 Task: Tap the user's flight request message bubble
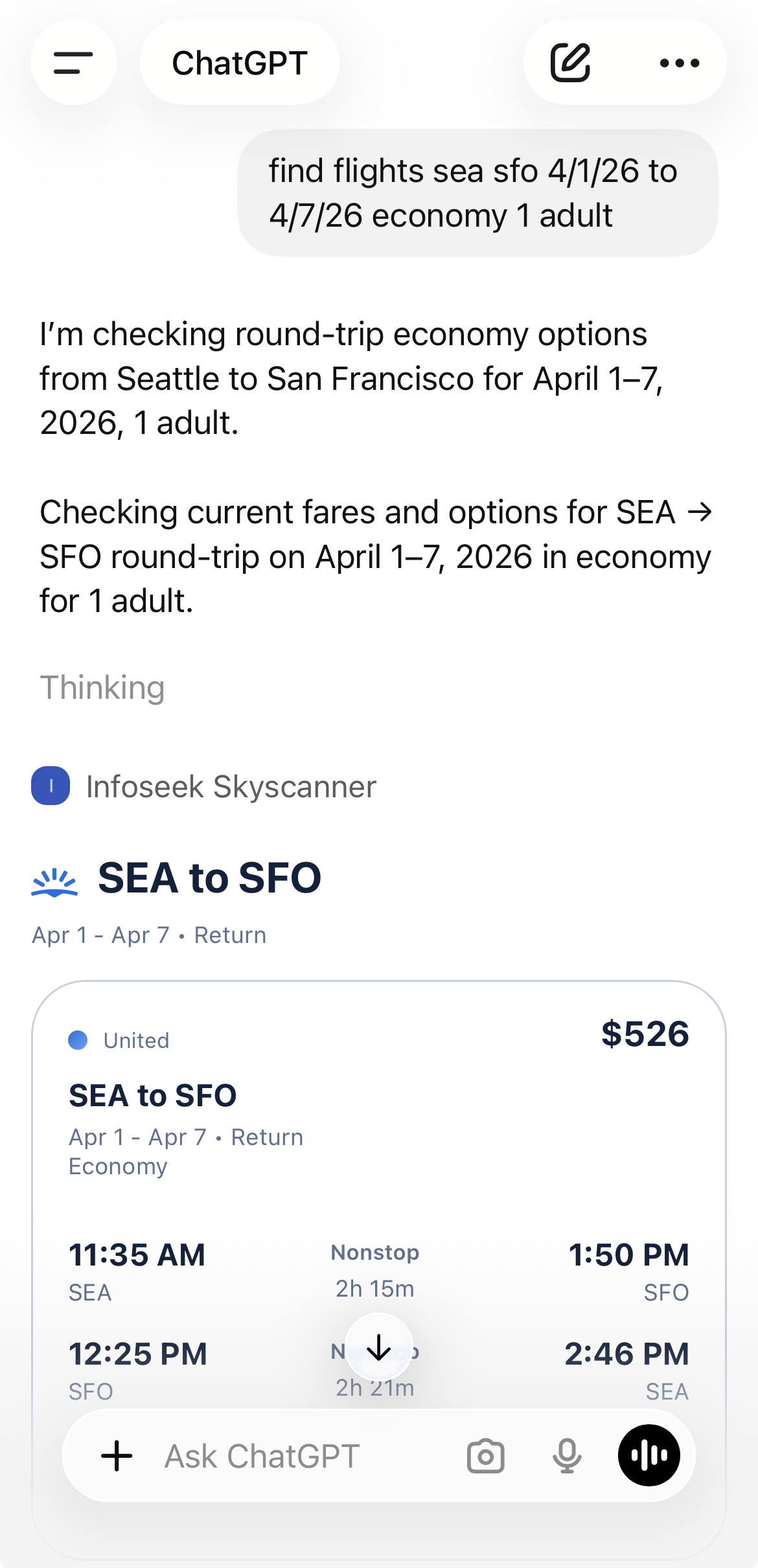pyautogui.click(x=478, y=193)
